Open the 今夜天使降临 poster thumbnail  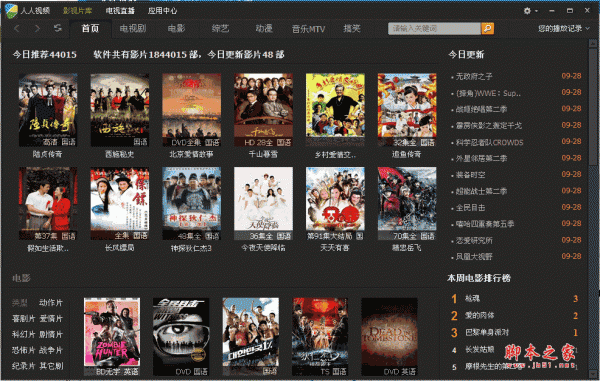click(263, 204)
